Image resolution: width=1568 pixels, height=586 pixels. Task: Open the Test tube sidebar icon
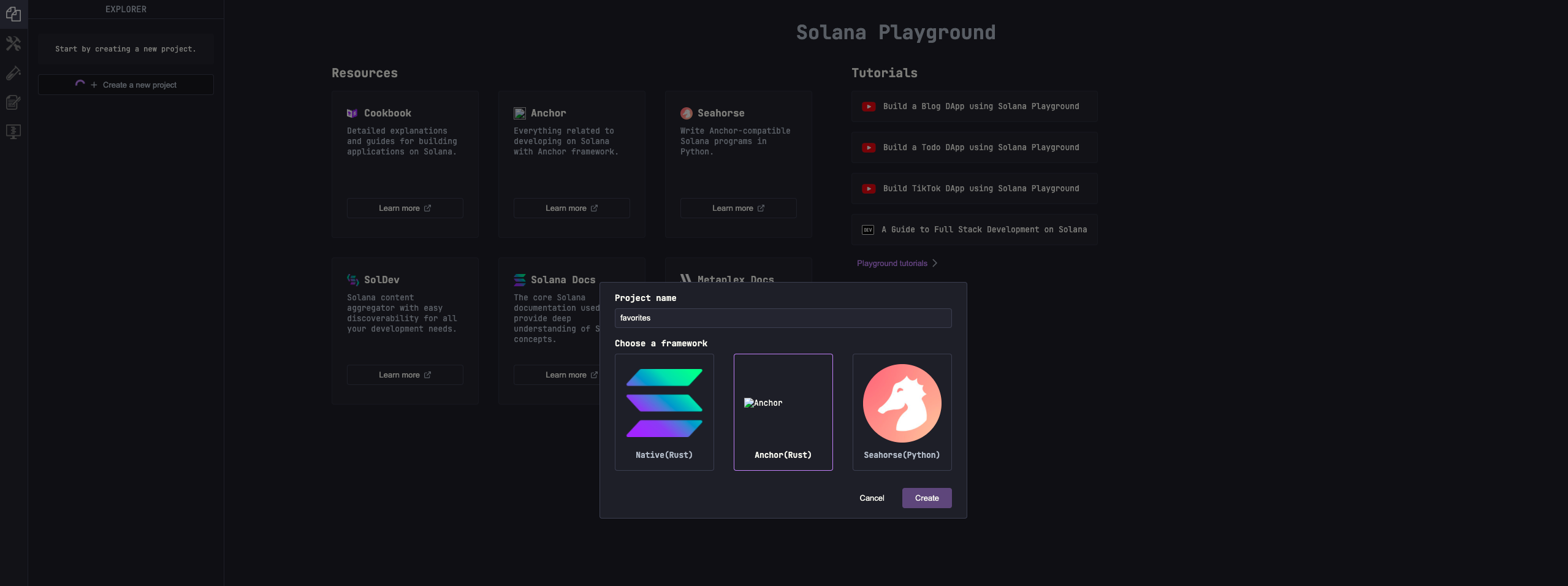(x=13, y=73)
